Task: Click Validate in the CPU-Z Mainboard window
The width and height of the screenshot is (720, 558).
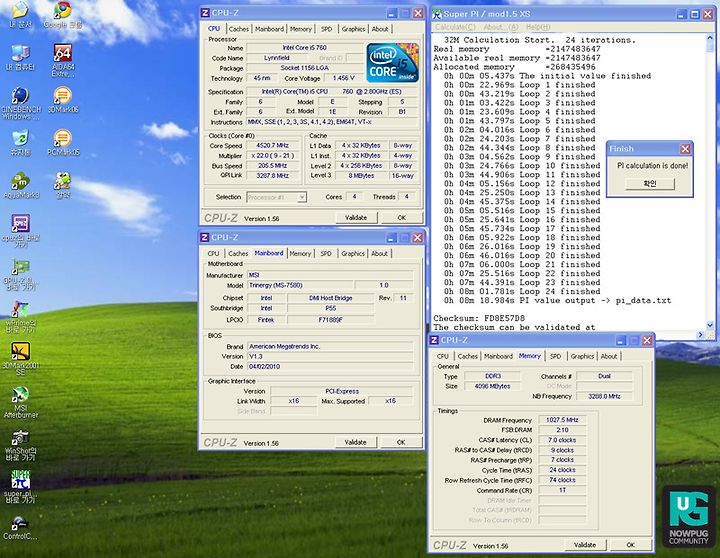Action: (355, 442)
